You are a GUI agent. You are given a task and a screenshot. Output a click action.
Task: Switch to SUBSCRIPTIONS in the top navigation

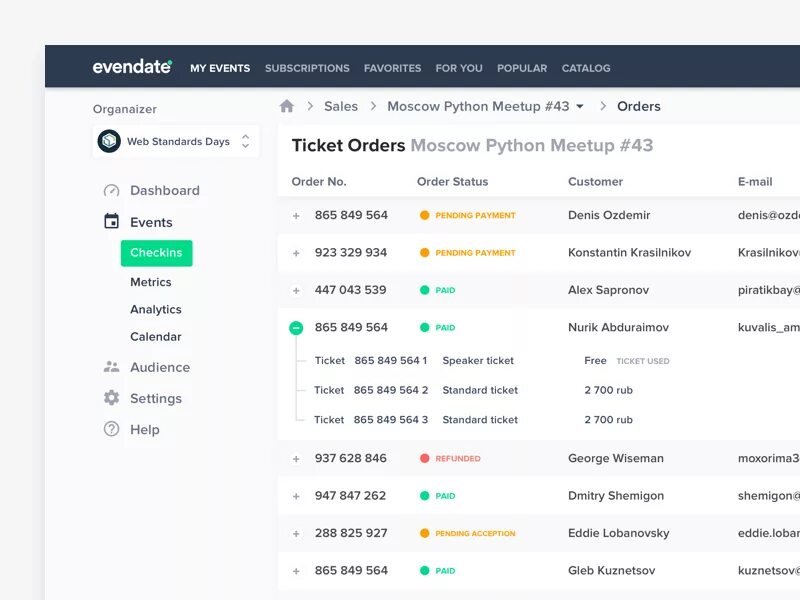pyautogui.click(x=307, y=68)
